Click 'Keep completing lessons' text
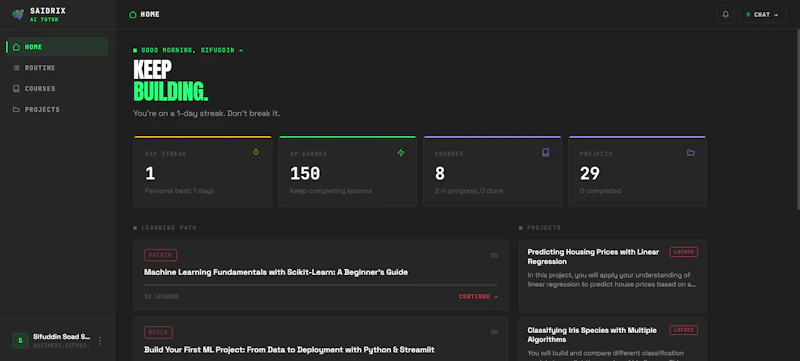 click(x=331, y=191)
